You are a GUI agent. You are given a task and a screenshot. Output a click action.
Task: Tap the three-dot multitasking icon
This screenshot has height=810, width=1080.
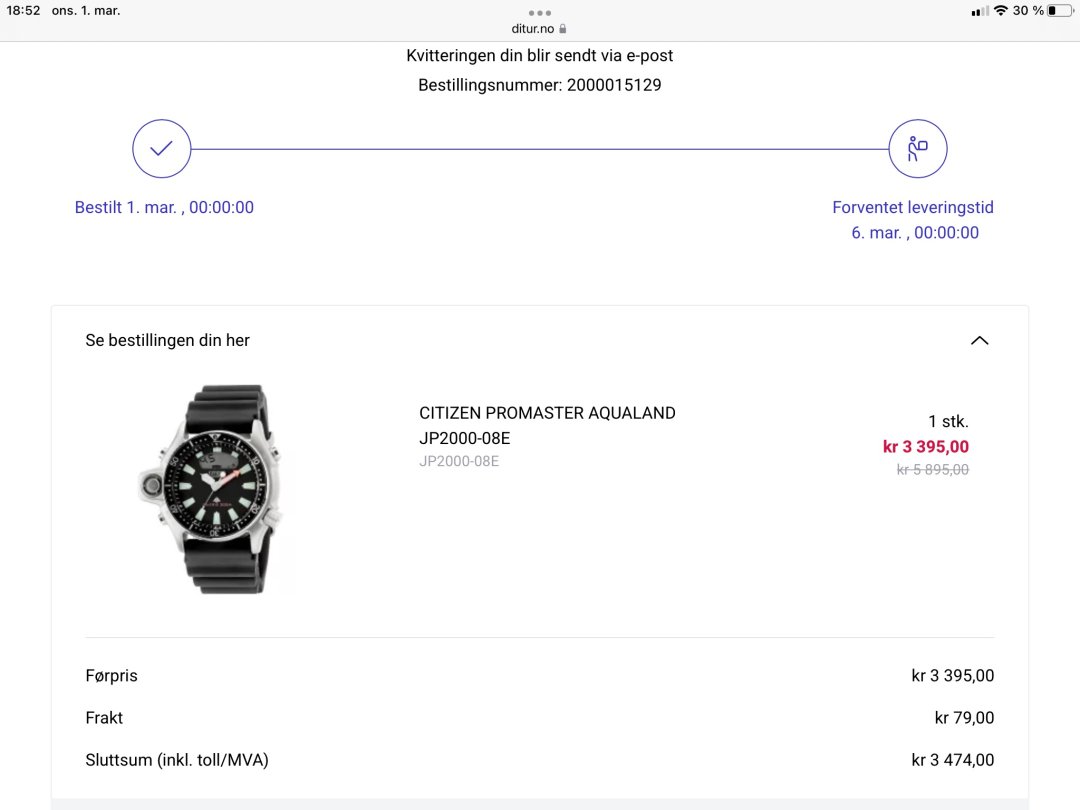click(540, 13)
